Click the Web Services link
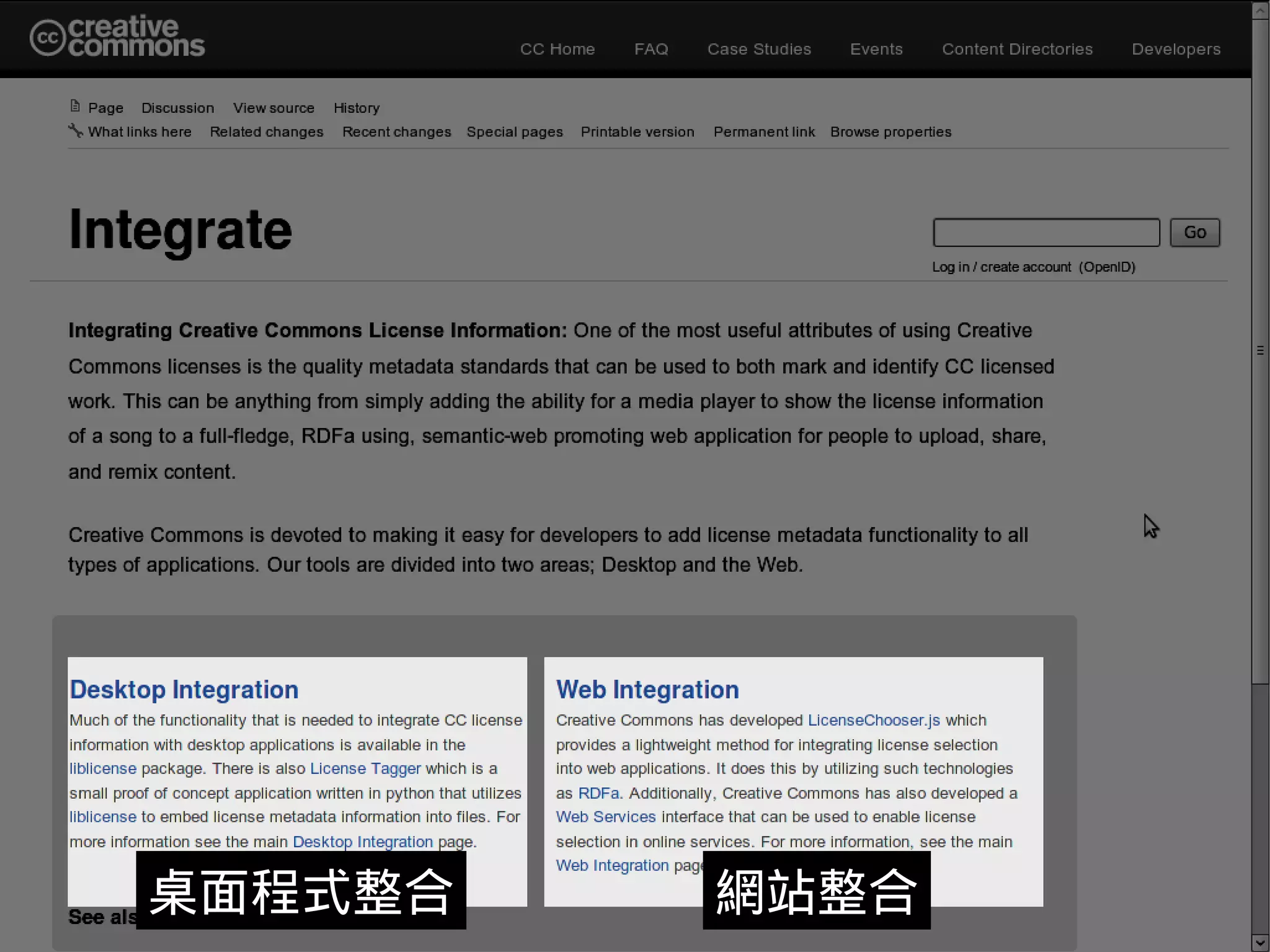This screenshot has width=1270, height=952. tap(606, 817)
